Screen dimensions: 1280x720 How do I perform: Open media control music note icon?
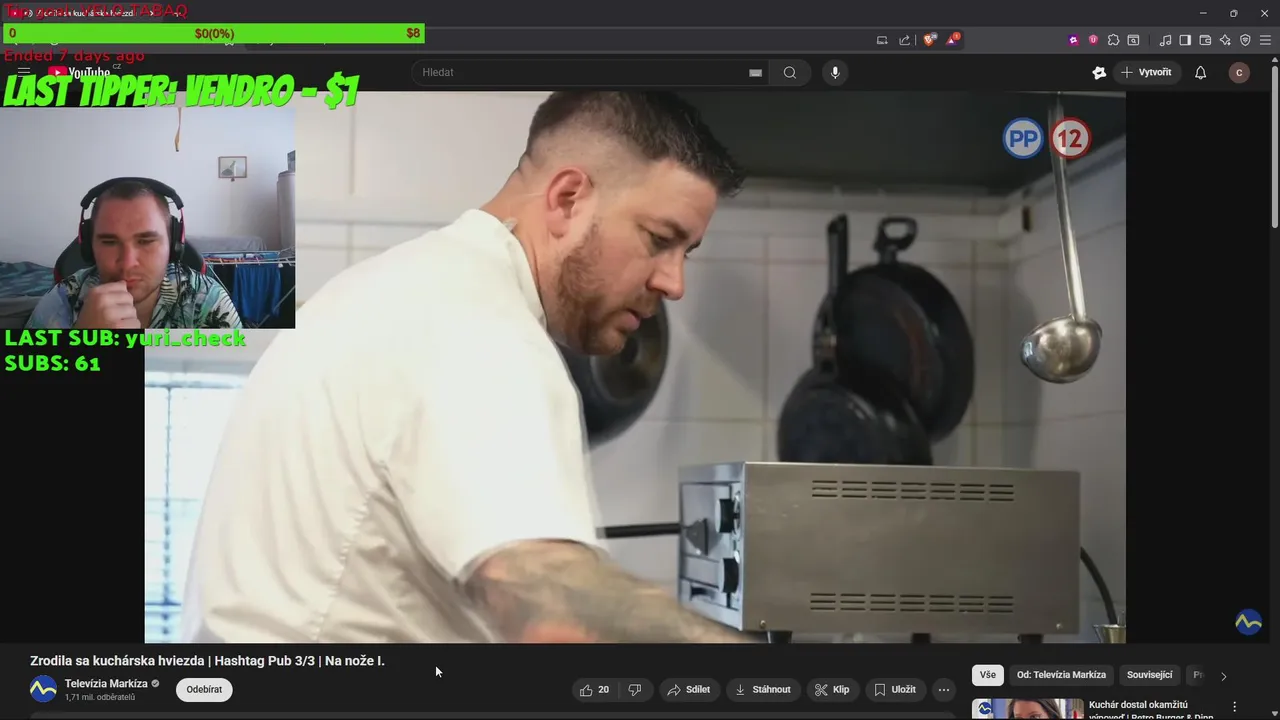point(1165,40)
